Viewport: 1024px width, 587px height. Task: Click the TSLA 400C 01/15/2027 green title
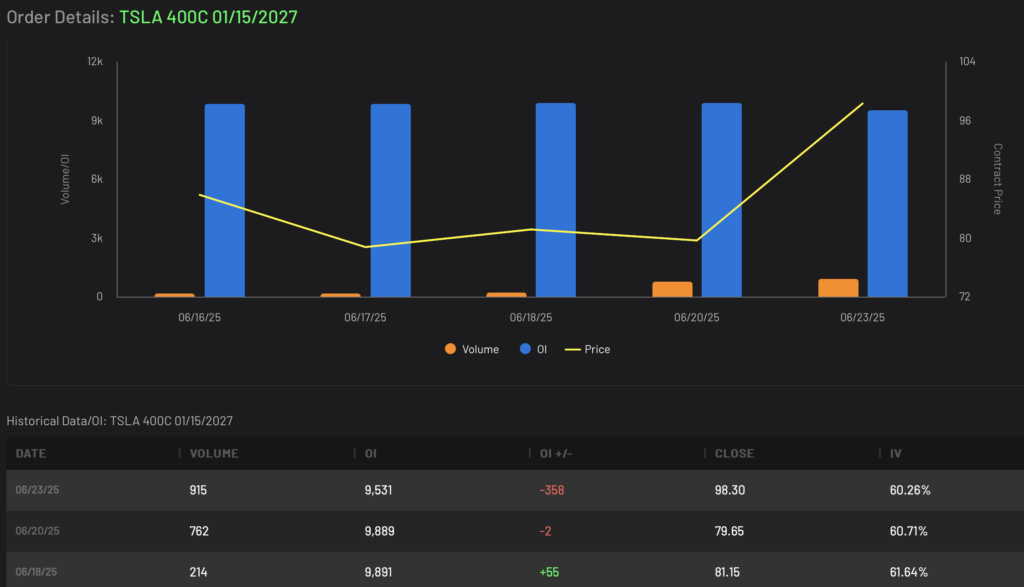(x=208, y=17)
